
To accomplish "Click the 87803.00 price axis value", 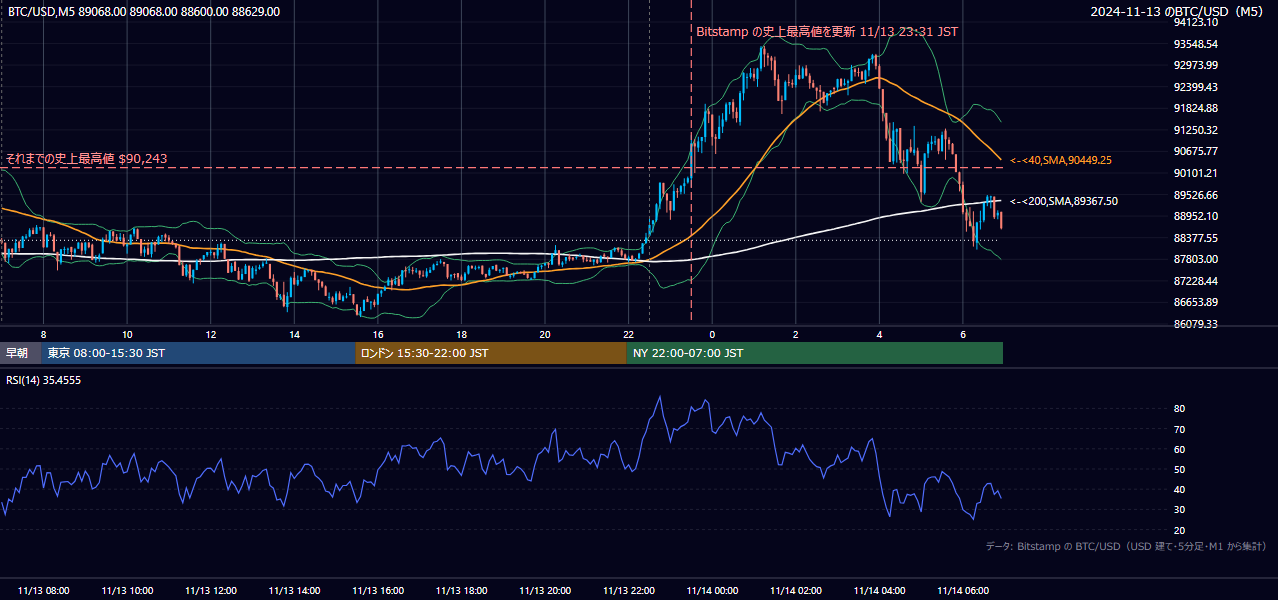I will coord(1196,259).
